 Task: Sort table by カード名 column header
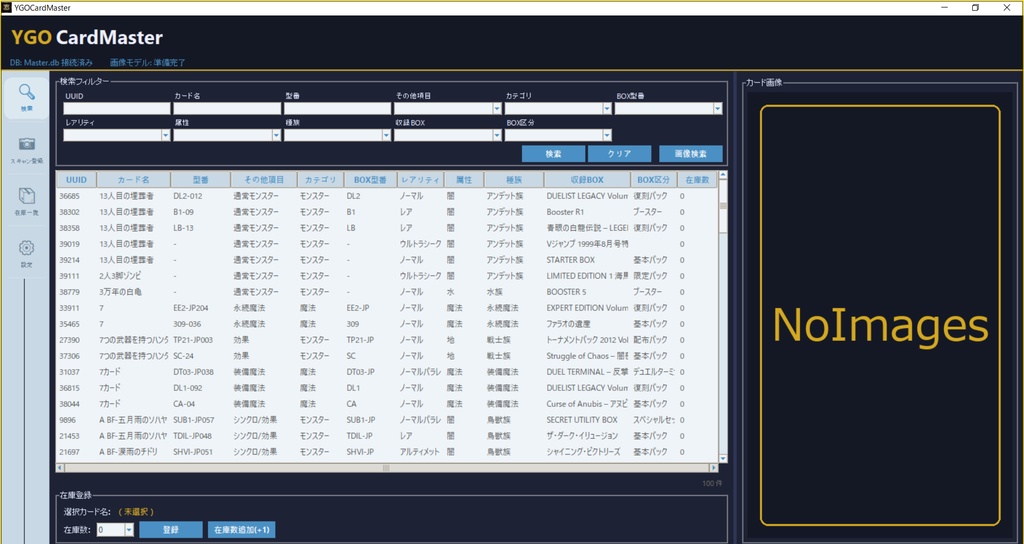133,180
